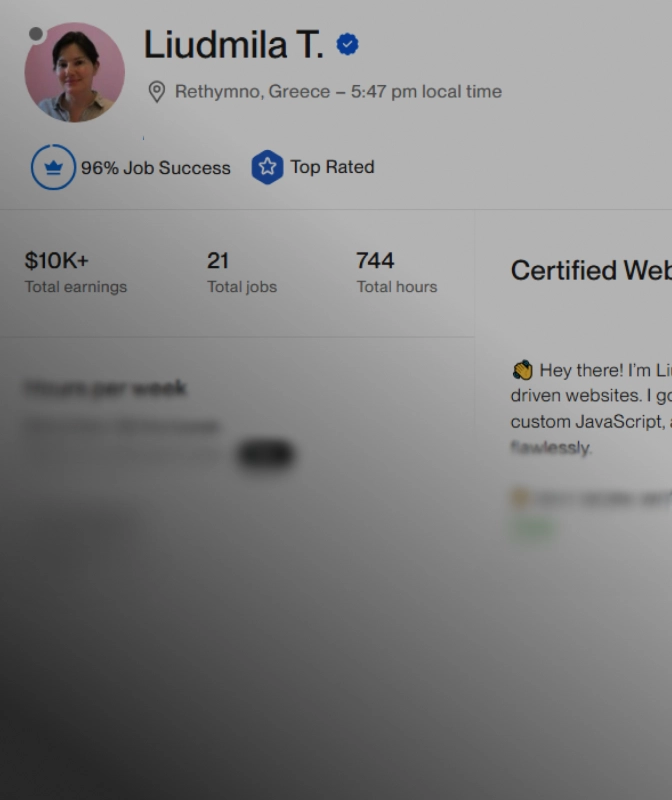
Task: Click the Top Rated star badge icon
Action: (x=267, y=167)
